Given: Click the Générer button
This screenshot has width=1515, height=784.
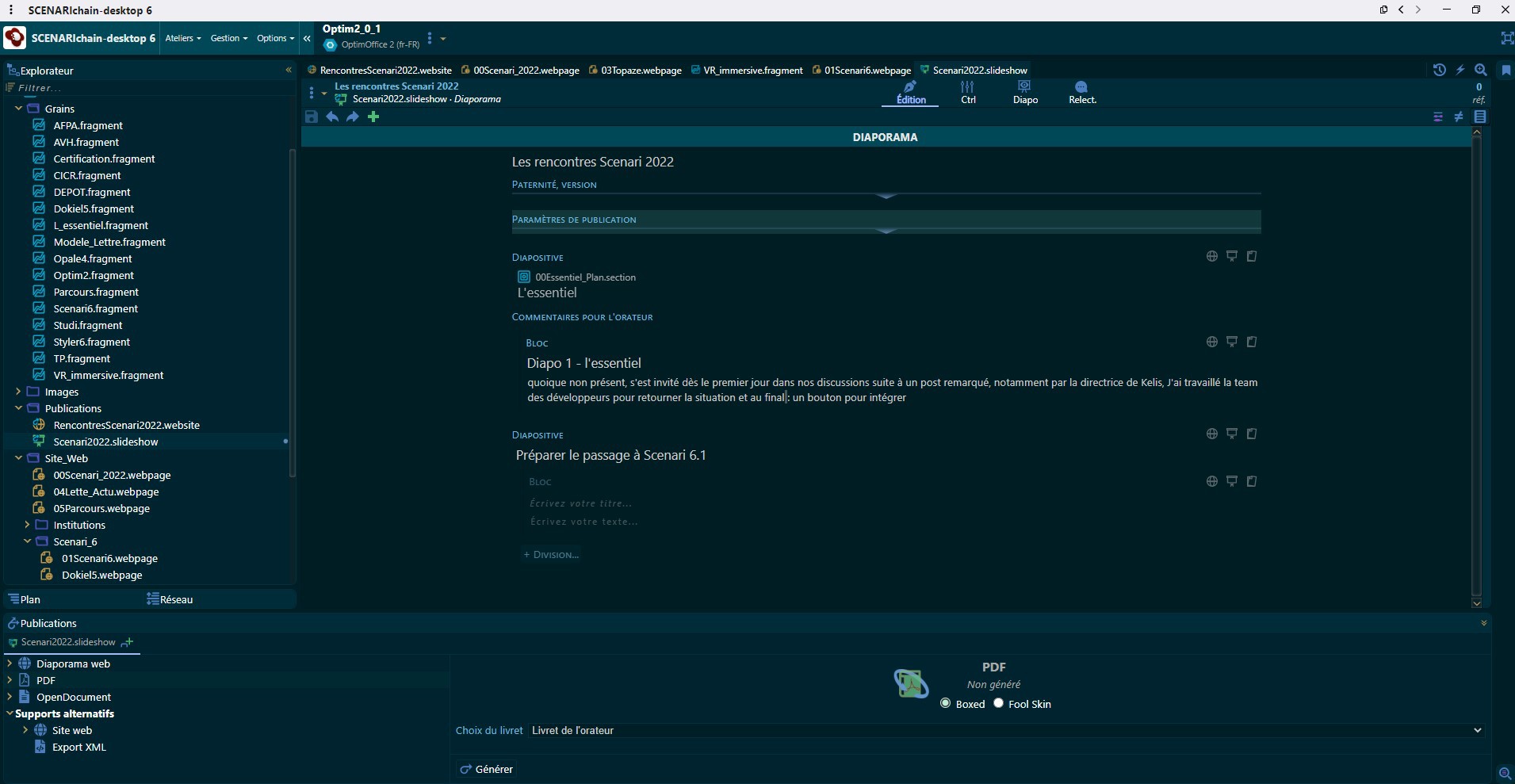Looking at the screenshot, I should pos(487,769).
